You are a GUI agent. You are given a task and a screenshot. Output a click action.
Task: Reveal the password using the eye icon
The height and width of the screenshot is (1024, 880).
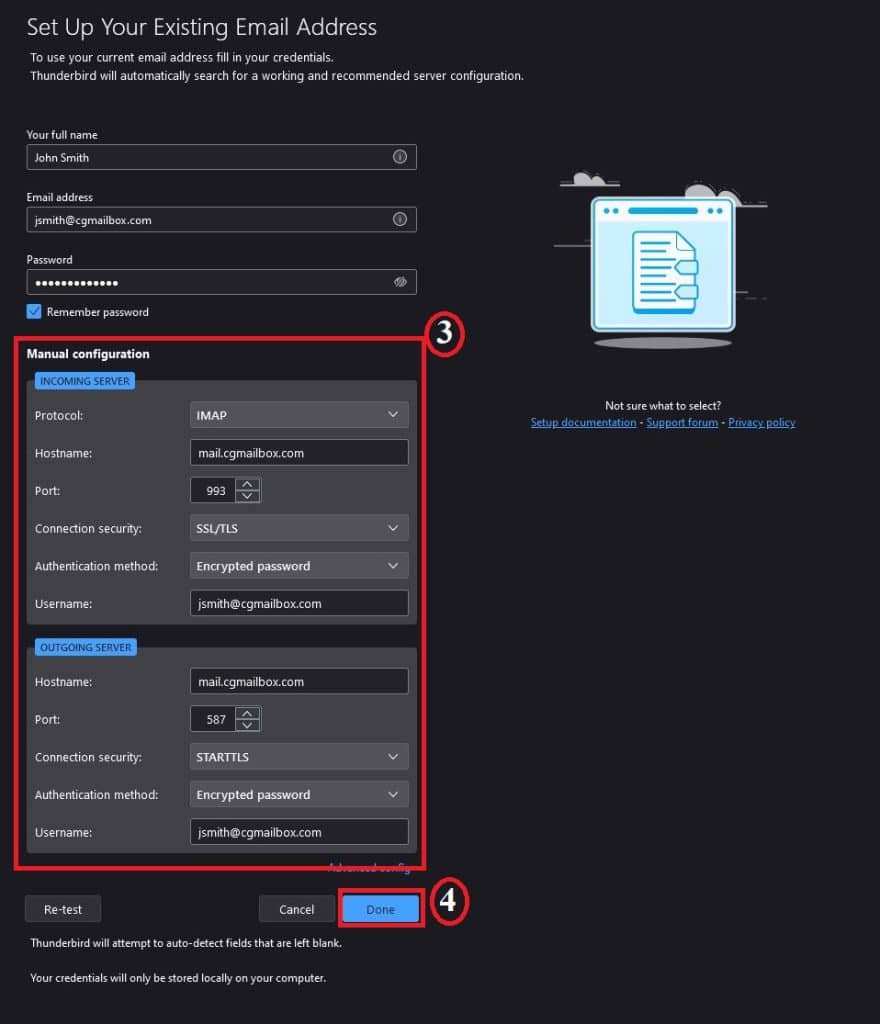[x=399, y=282]
